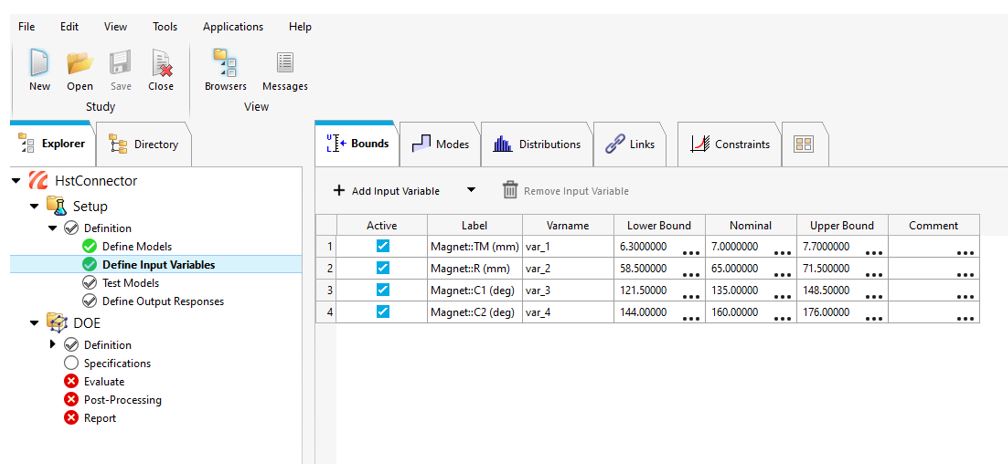1008x464 pixels.
Task: Toggle Active checkbox for Magnet::R (mm)
Action: [382, 268]
